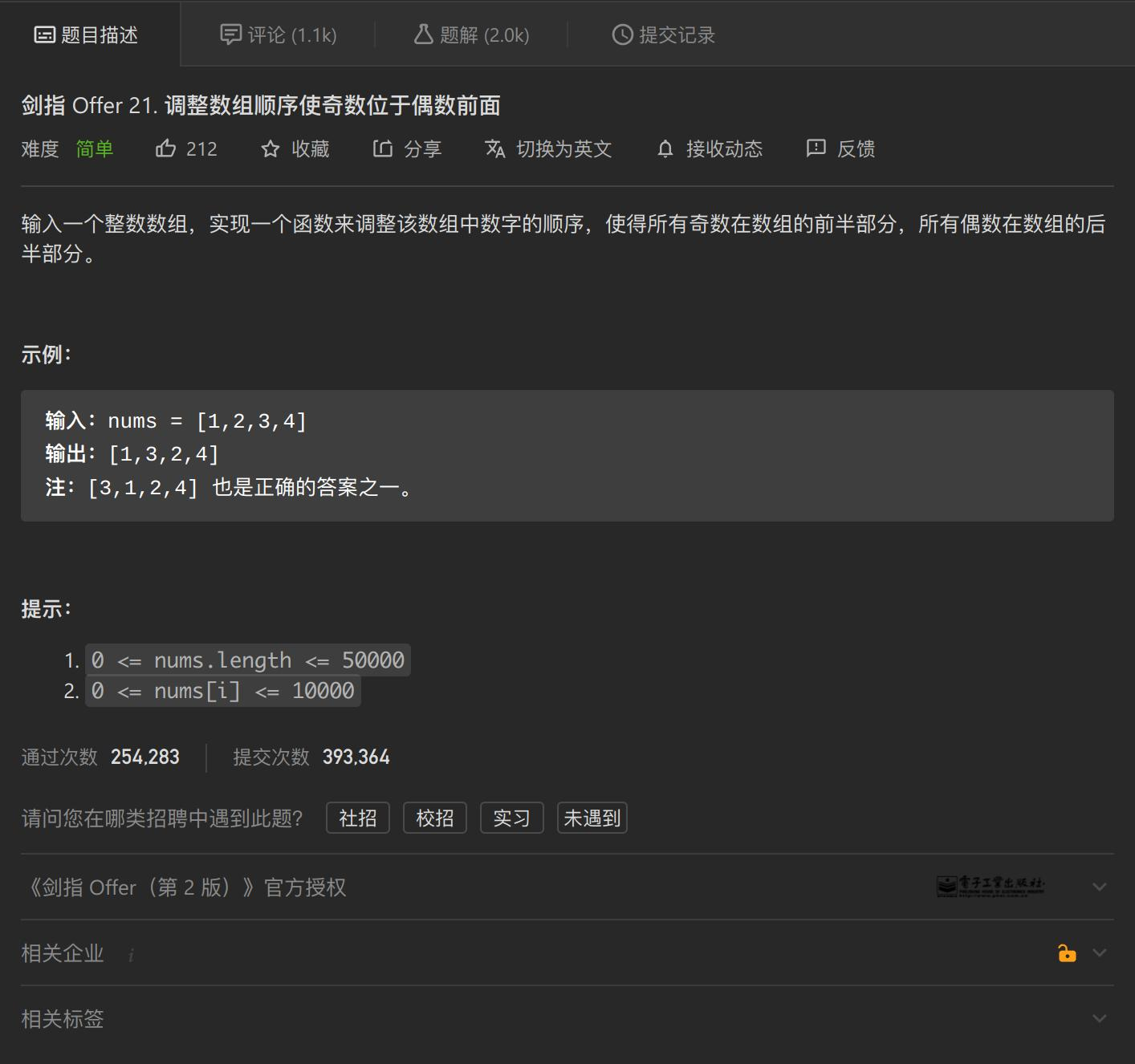
Task: Click the feedback icon beside 反馈
Action: click(x=816, y=148)
